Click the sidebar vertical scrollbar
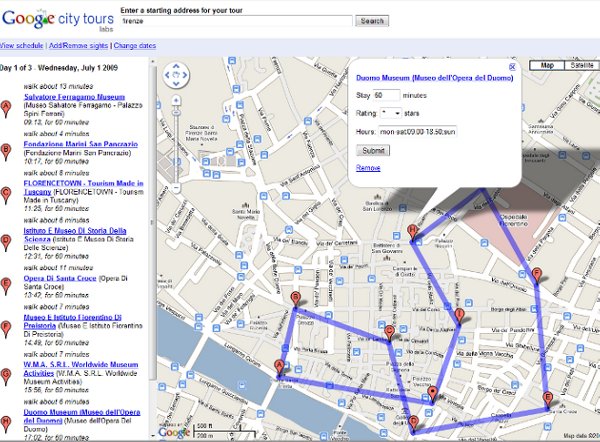The height and width of the screenshot is (442, 600). point(153,222)
